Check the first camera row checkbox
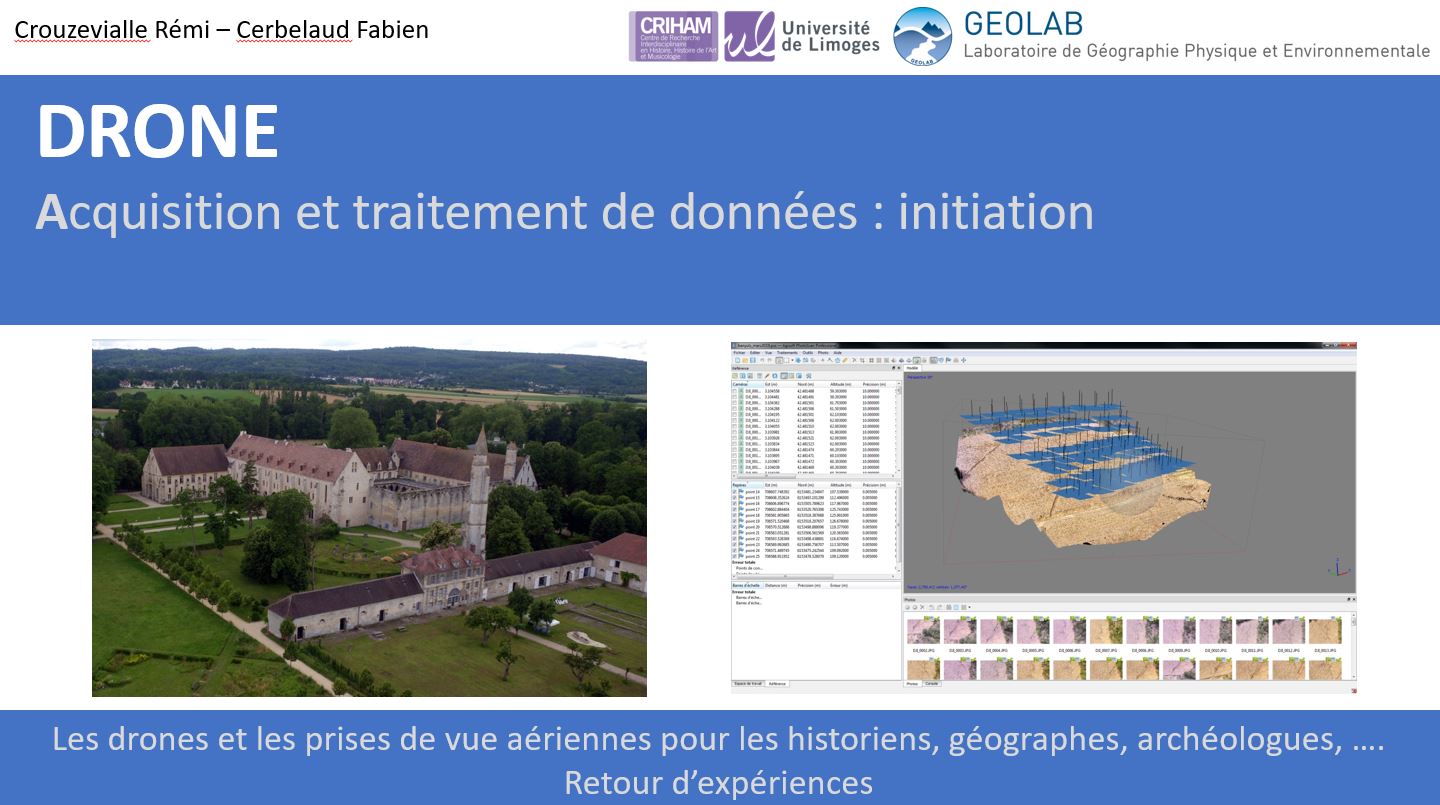The height and width of the screenshot is (805, 1440). pyautogui.click(x=735, y=391)
